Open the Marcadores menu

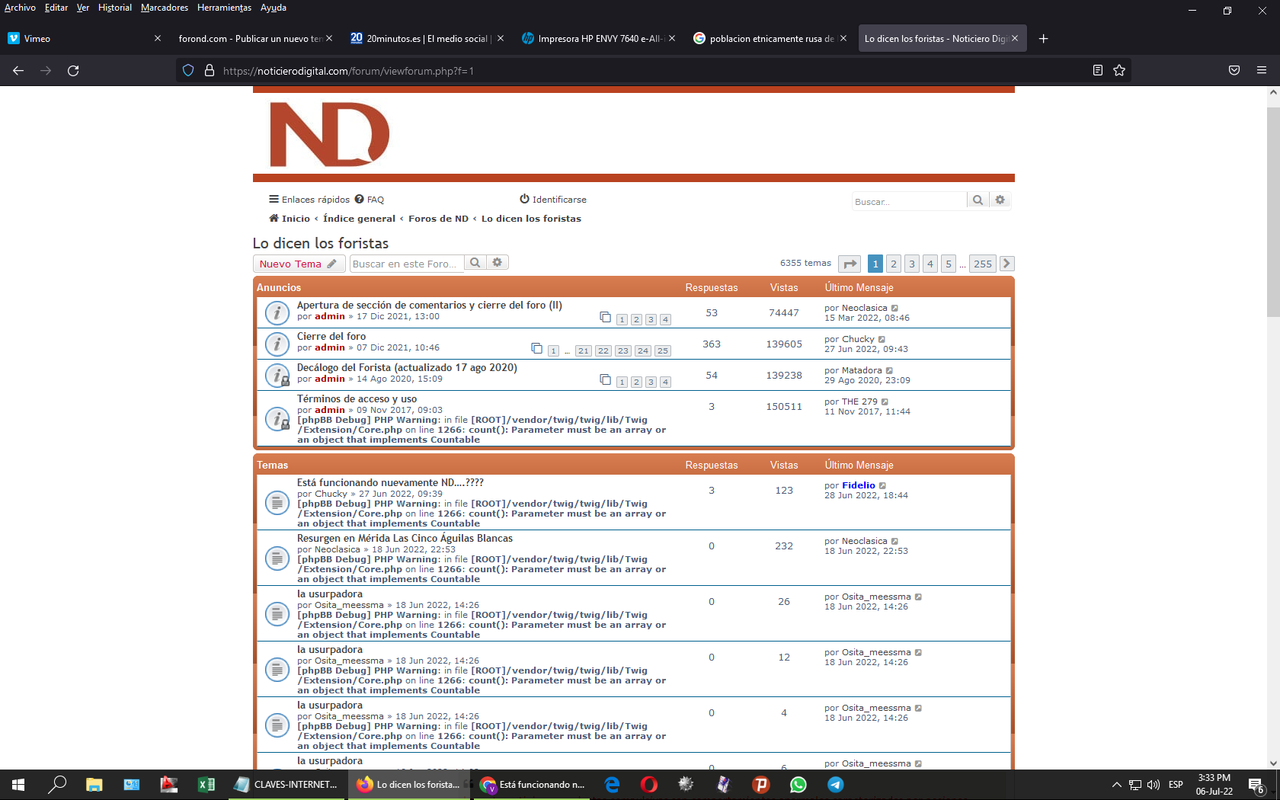tap(164, 7)
